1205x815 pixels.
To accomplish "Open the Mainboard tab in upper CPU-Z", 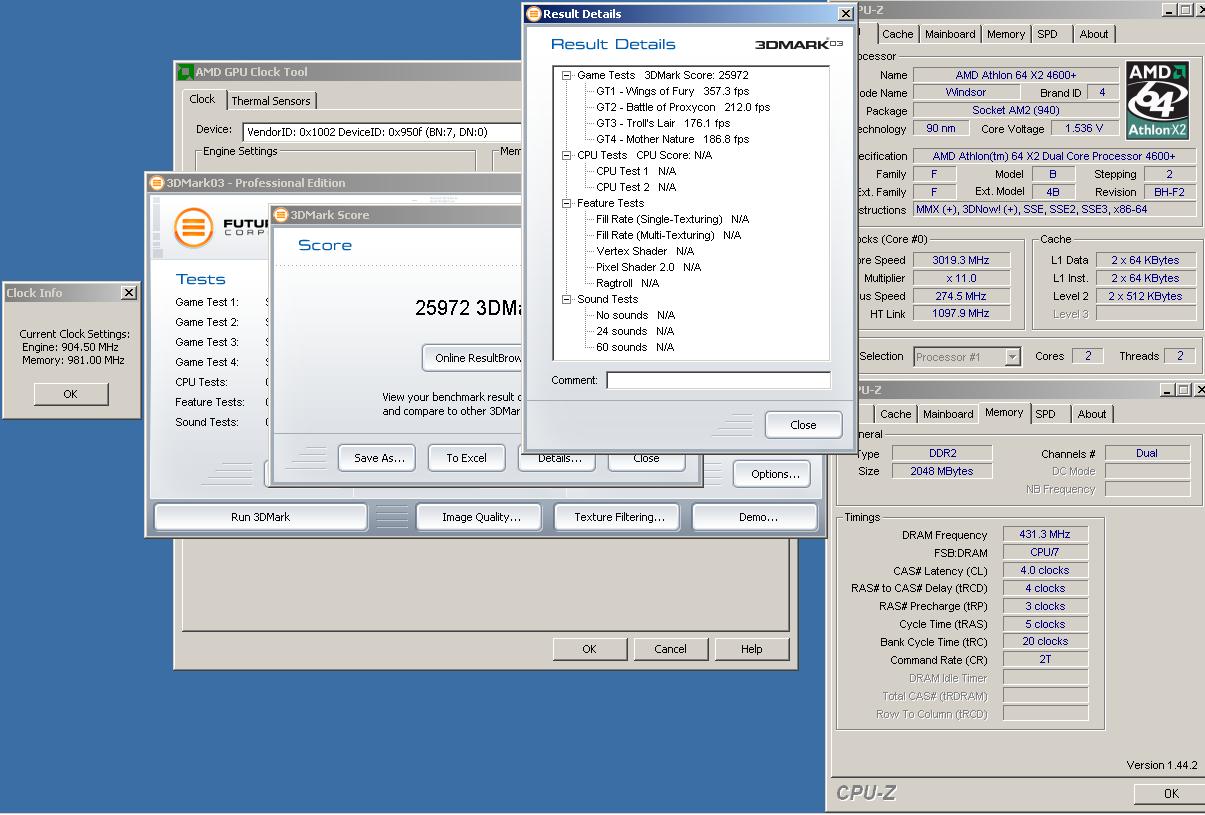I will pos(950,34).
